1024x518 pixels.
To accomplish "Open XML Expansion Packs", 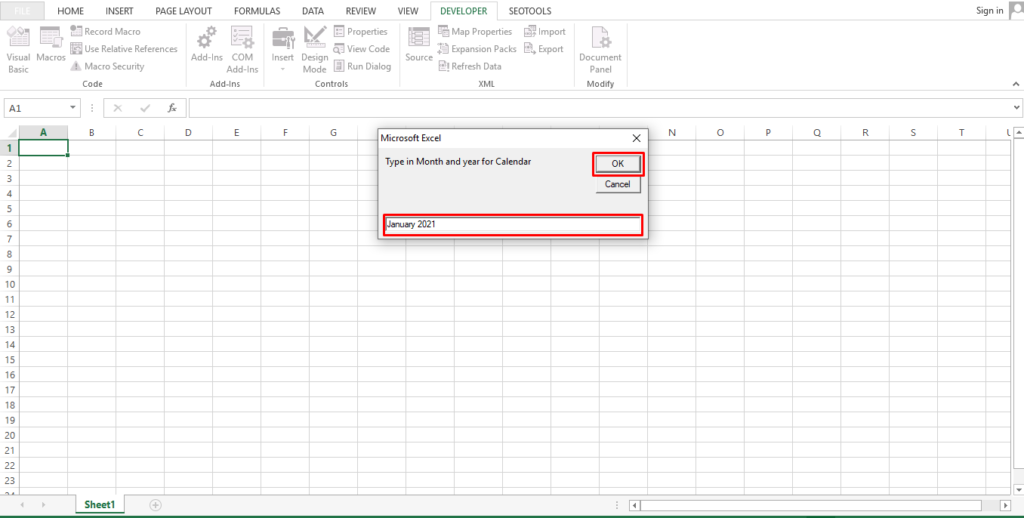I will point(477,49).
